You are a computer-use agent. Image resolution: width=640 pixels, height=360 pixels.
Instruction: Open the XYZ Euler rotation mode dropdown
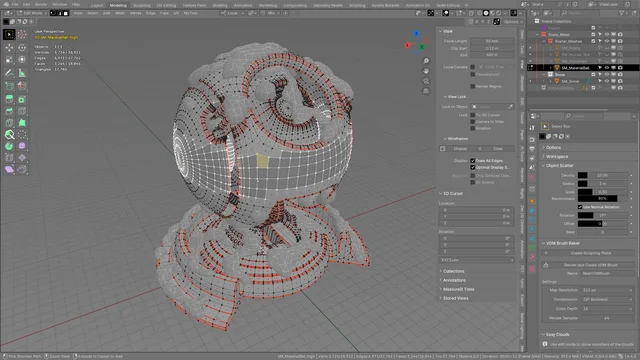tap(476, 260)
